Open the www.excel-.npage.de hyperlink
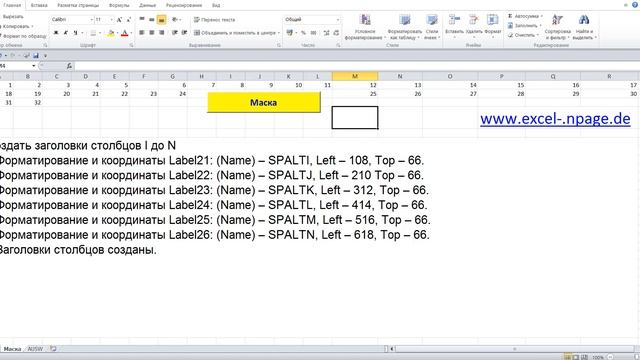 (x=555, y=119)
